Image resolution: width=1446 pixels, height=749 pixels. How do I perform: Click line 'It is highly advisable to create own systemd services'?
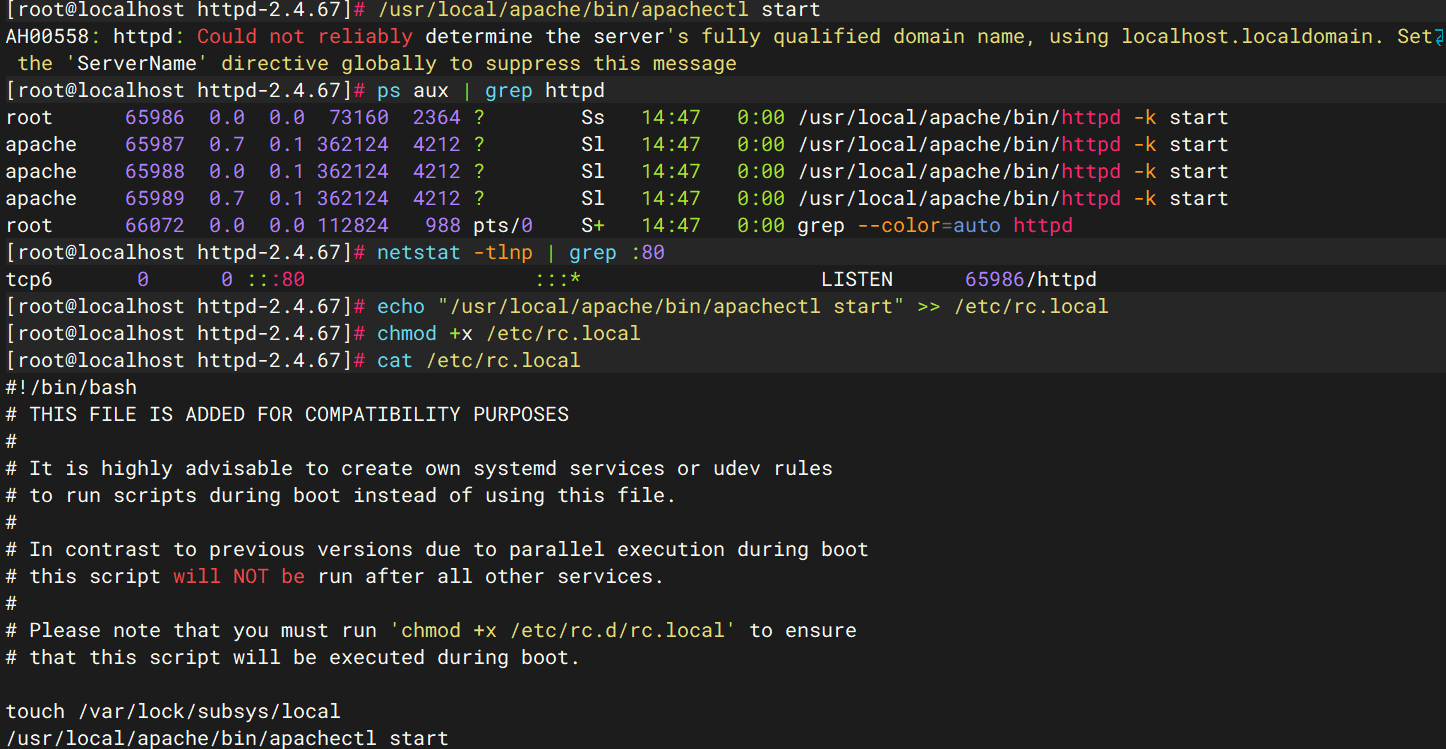pyautogui.click(x=419, y=469)
